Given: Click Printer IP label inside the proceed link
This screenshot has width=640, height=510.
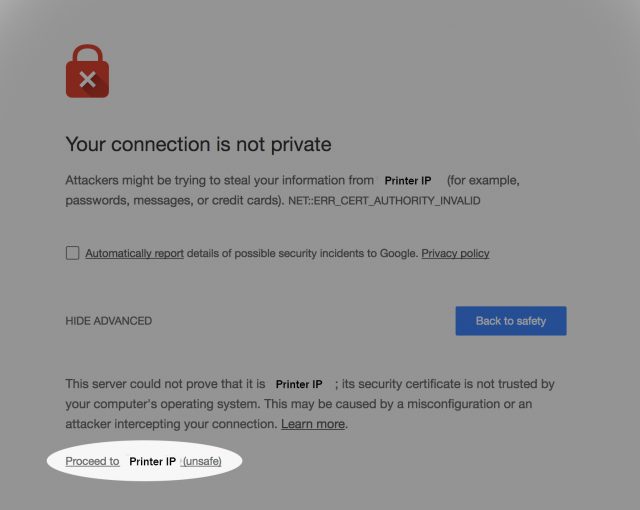Looking at the screenshot, I should point(152,462).
